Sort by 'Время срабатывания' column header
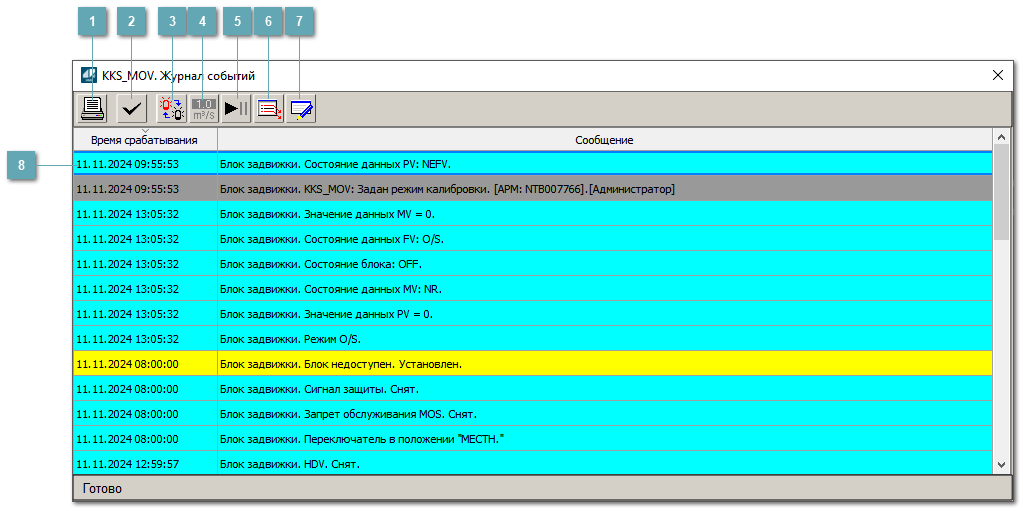Viewport: 1023px width, 511px height. pyautogui.click(x=144, y=141)
